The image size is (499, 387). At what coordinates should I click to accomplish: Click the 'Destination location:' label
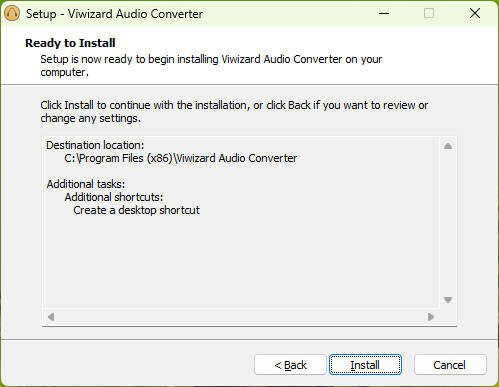pyautogui.click(x=95, y=145)
